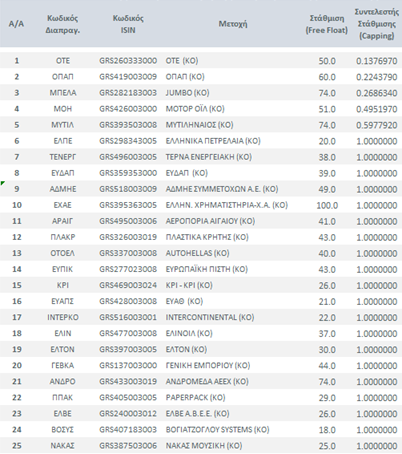Viewport: 402px width, 454px height.
Task: Click row number 25 for ΝΑΚΑΣ
Action: [x=17, y=446]
